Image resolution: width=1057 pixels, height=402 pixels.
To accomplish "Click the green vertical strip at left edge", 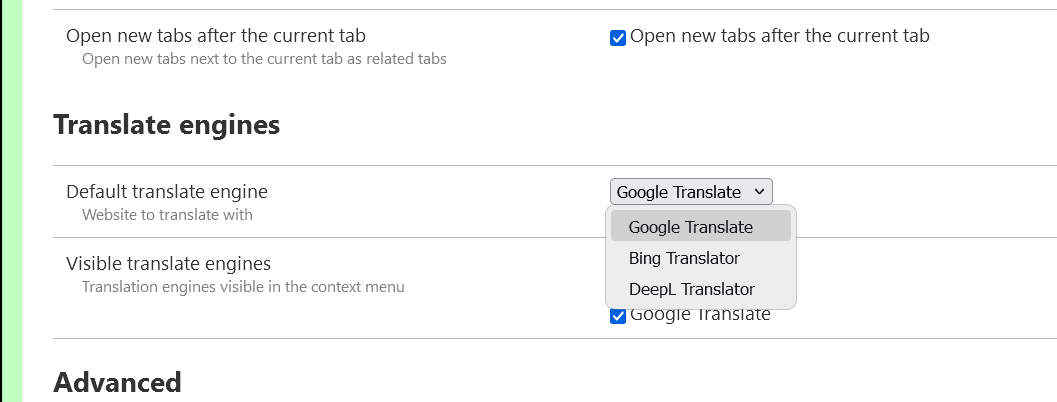I will pos(11,200).
